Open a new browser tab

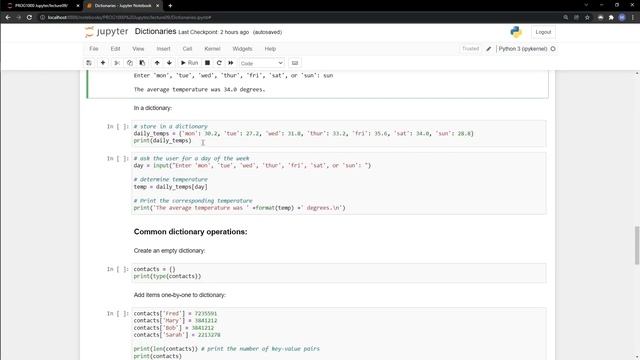click(x=170, y=6)
